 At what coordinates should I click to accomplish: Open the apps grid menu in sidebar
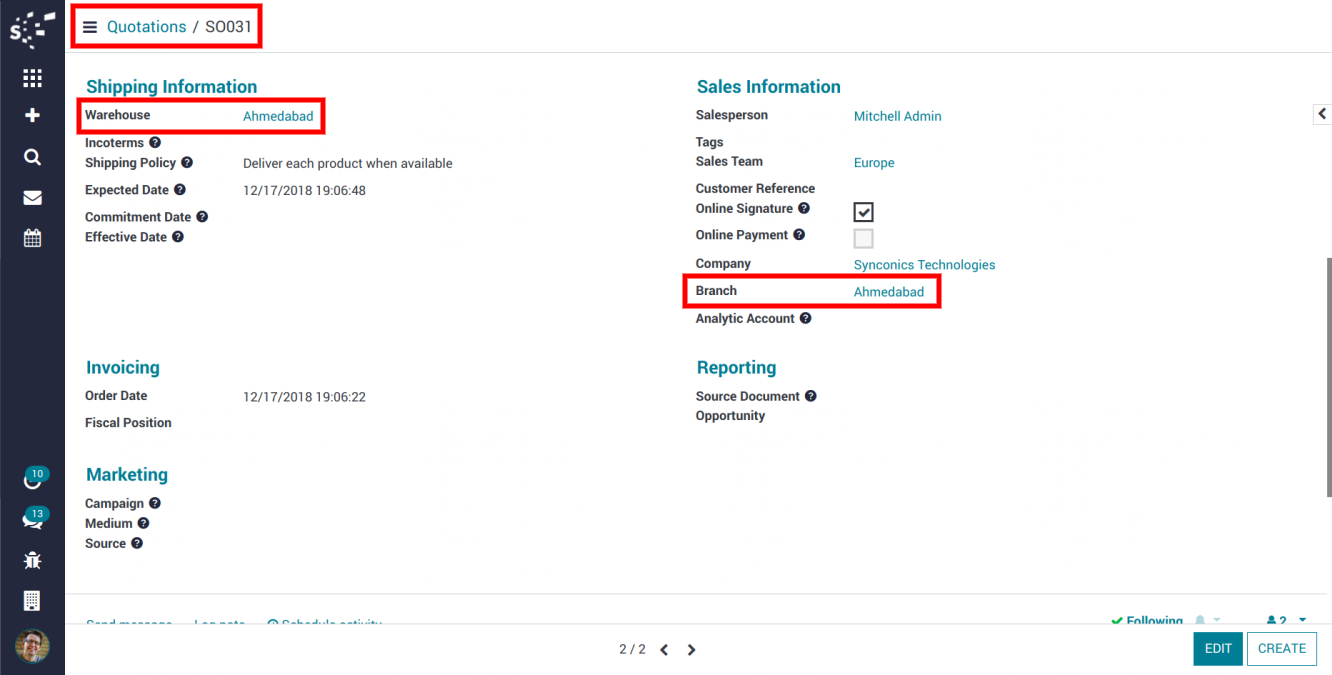pos(32,78)
